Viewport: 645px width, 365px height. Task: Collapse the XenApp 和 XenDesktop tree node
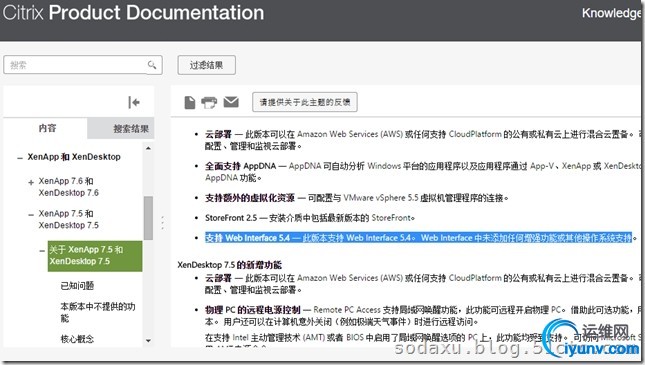(19, 158)
